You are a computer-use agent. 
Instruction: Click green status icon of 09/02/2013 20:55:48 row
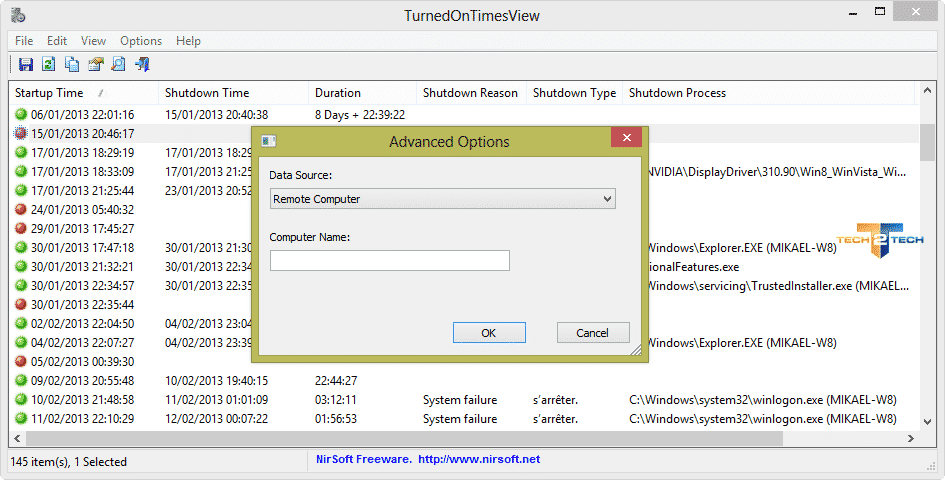click(x=21, y=381)
